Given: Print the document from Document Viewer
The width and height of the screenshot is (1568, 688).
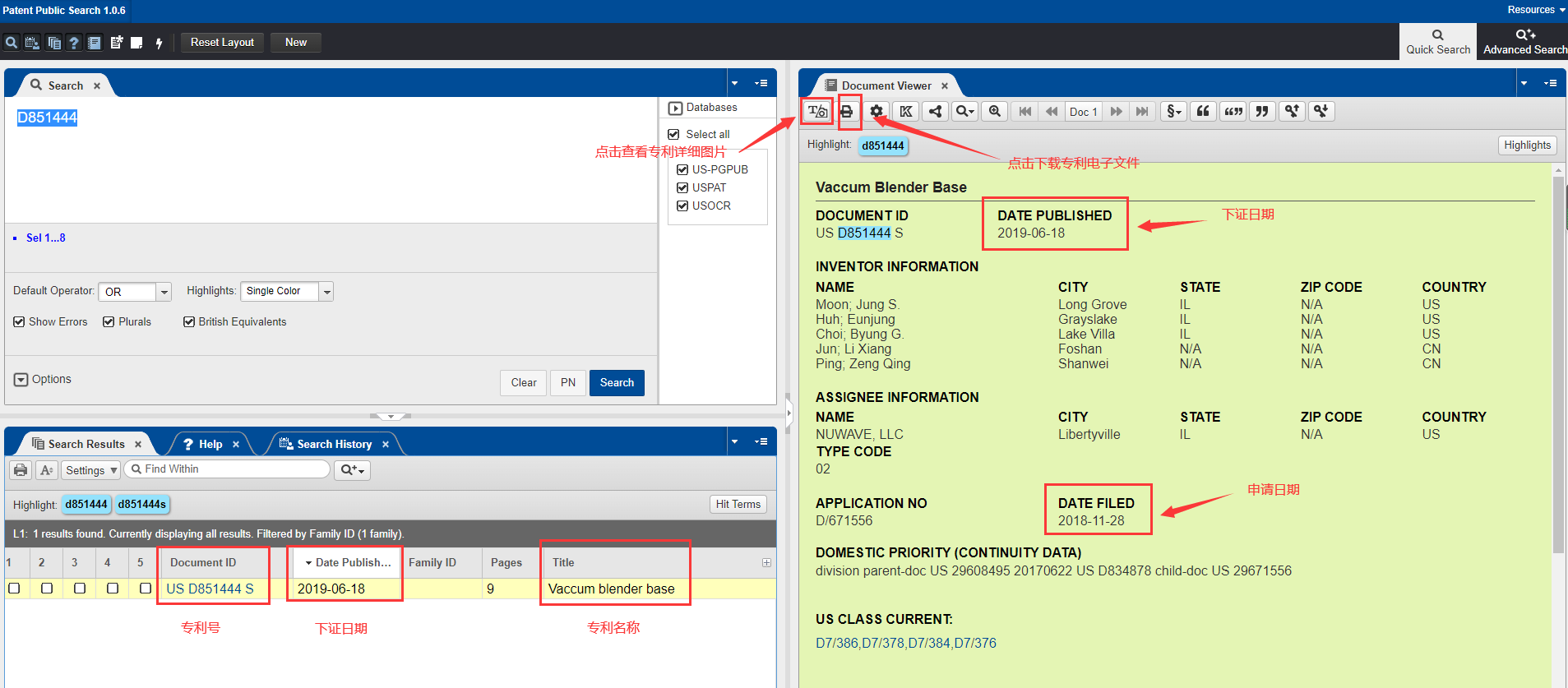Looking at the screenshot, I should point(847,112).
